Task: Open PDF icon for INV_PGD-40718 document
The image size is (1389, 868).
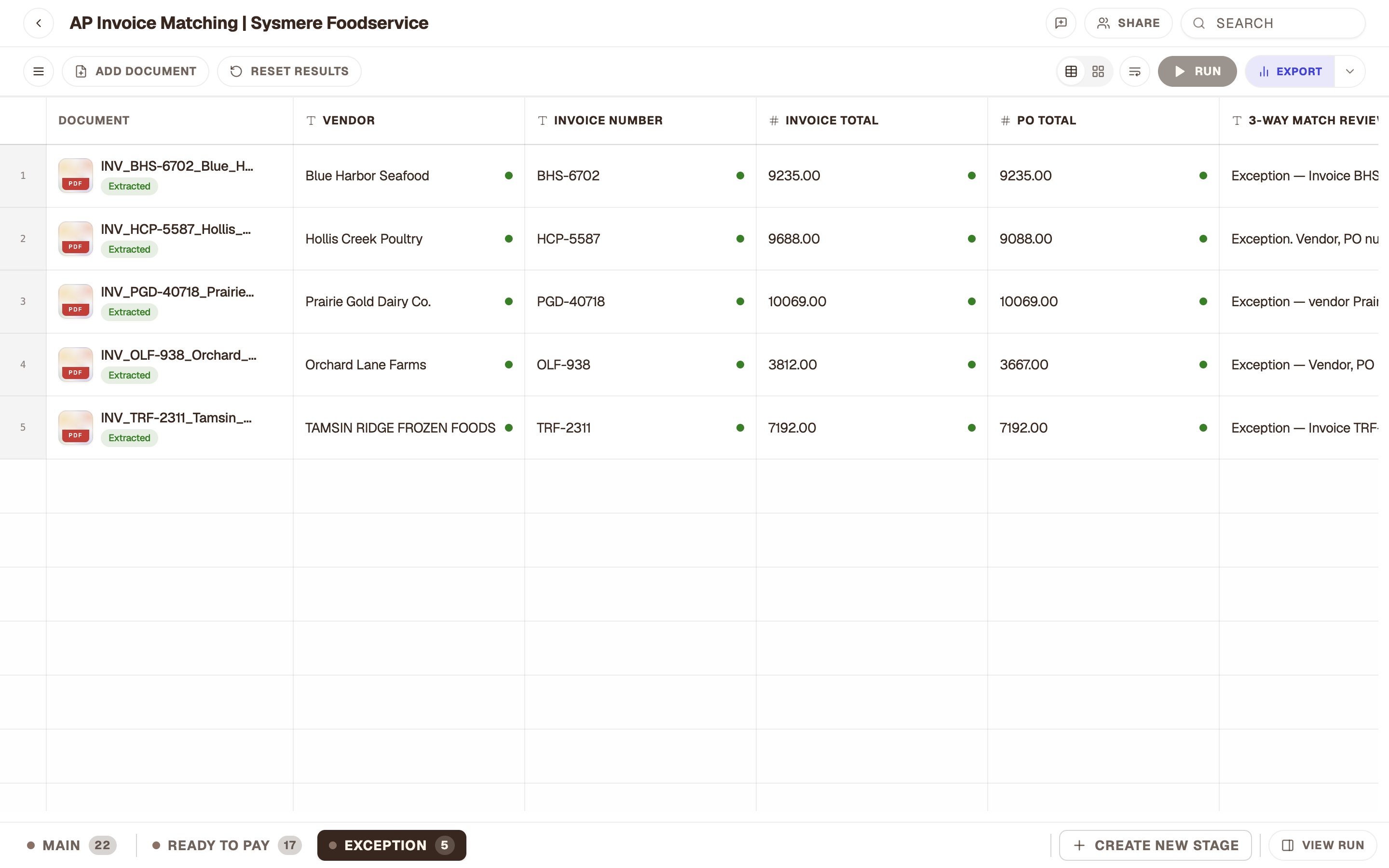Action: click(75, 301)
